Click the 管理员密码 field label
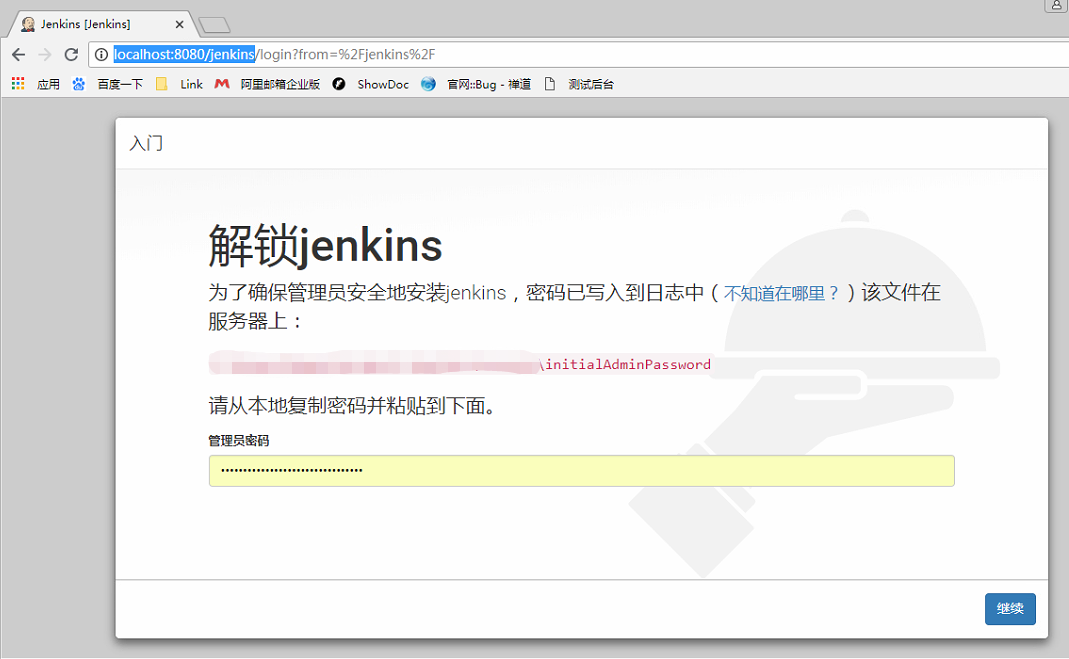This screenshot has height=659, width=1069. coord(239,441)
